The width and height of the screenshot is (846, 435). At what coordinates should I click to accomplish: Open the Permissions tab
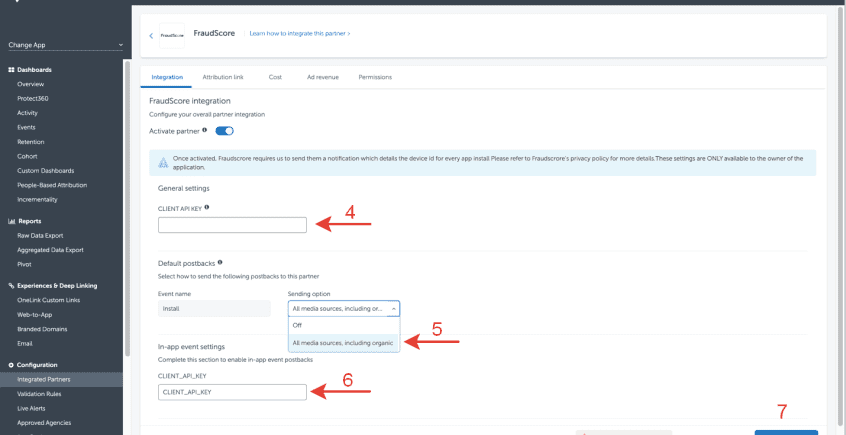(x=375, y=77)
